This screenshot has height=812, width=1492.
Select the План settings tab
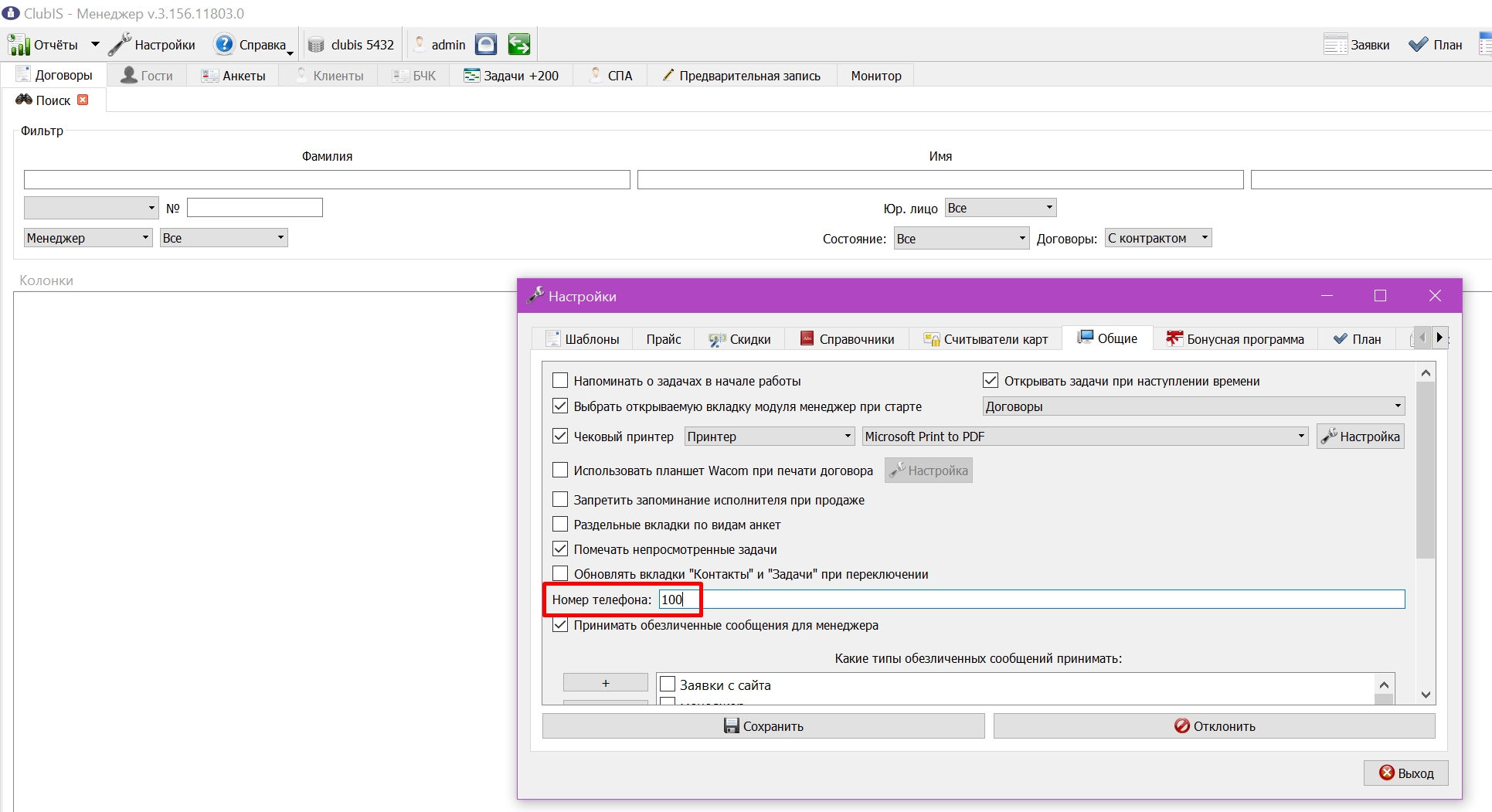tap(1358, 339)
